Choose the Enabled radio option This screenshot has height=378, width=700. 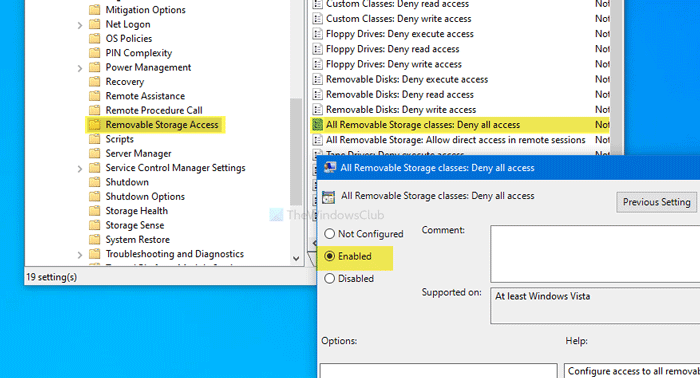pyautogui.click(x=329, y=256)
